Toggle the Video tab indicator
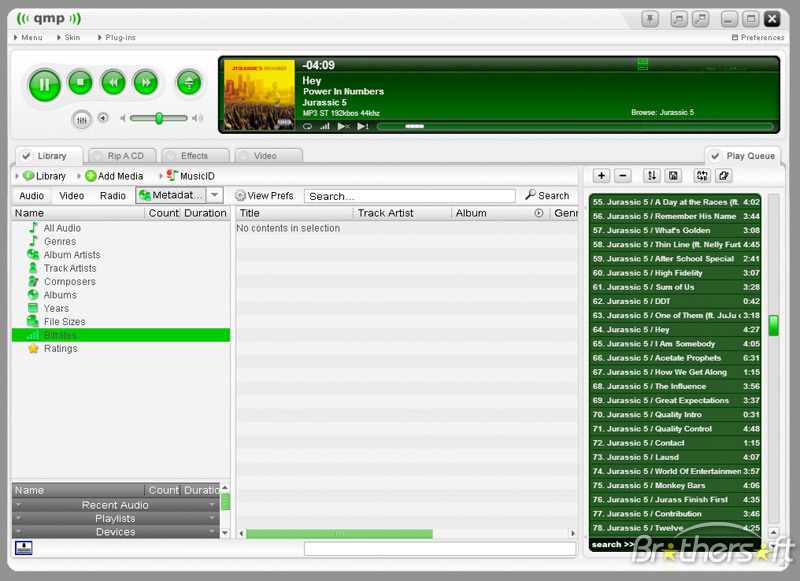 [x=244, y=156]
